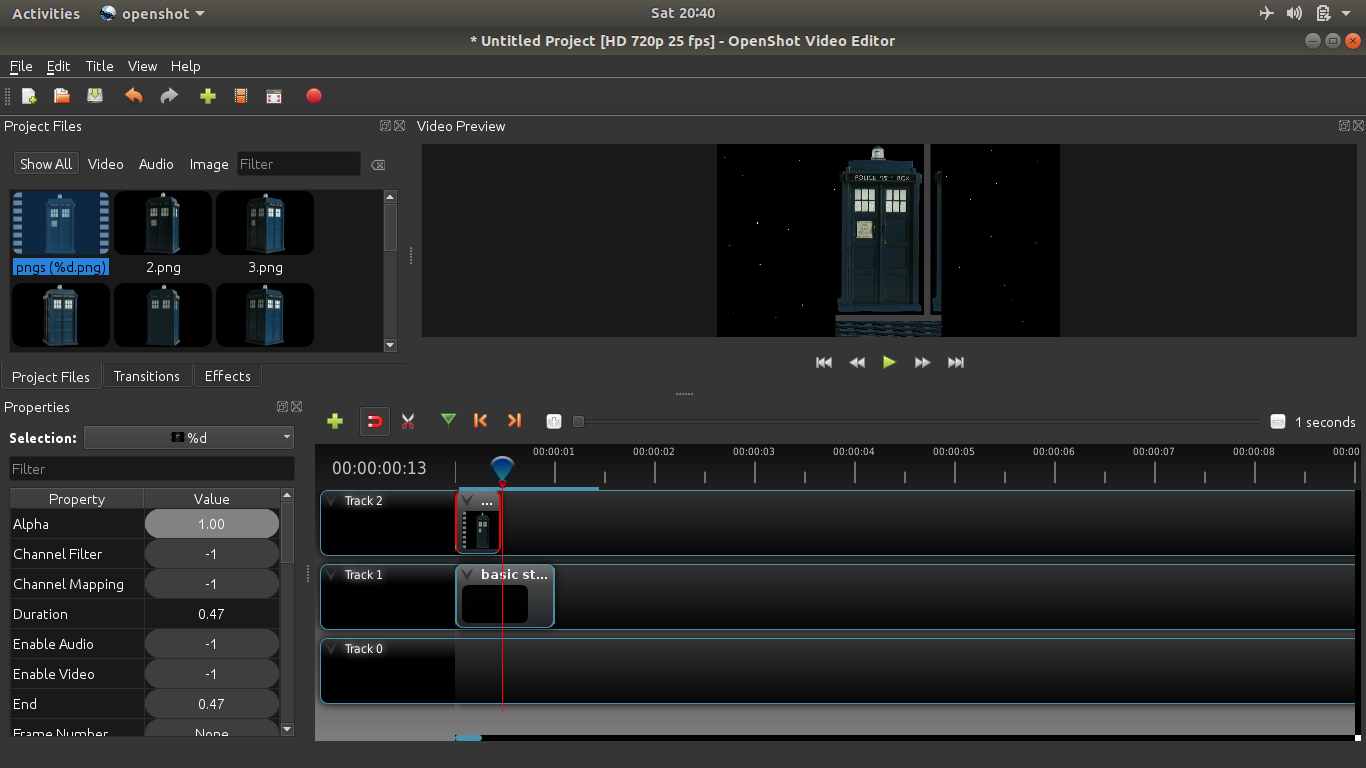Show All project files
The width and height of the screenshot is (1366, 768).
click(46, 164)
